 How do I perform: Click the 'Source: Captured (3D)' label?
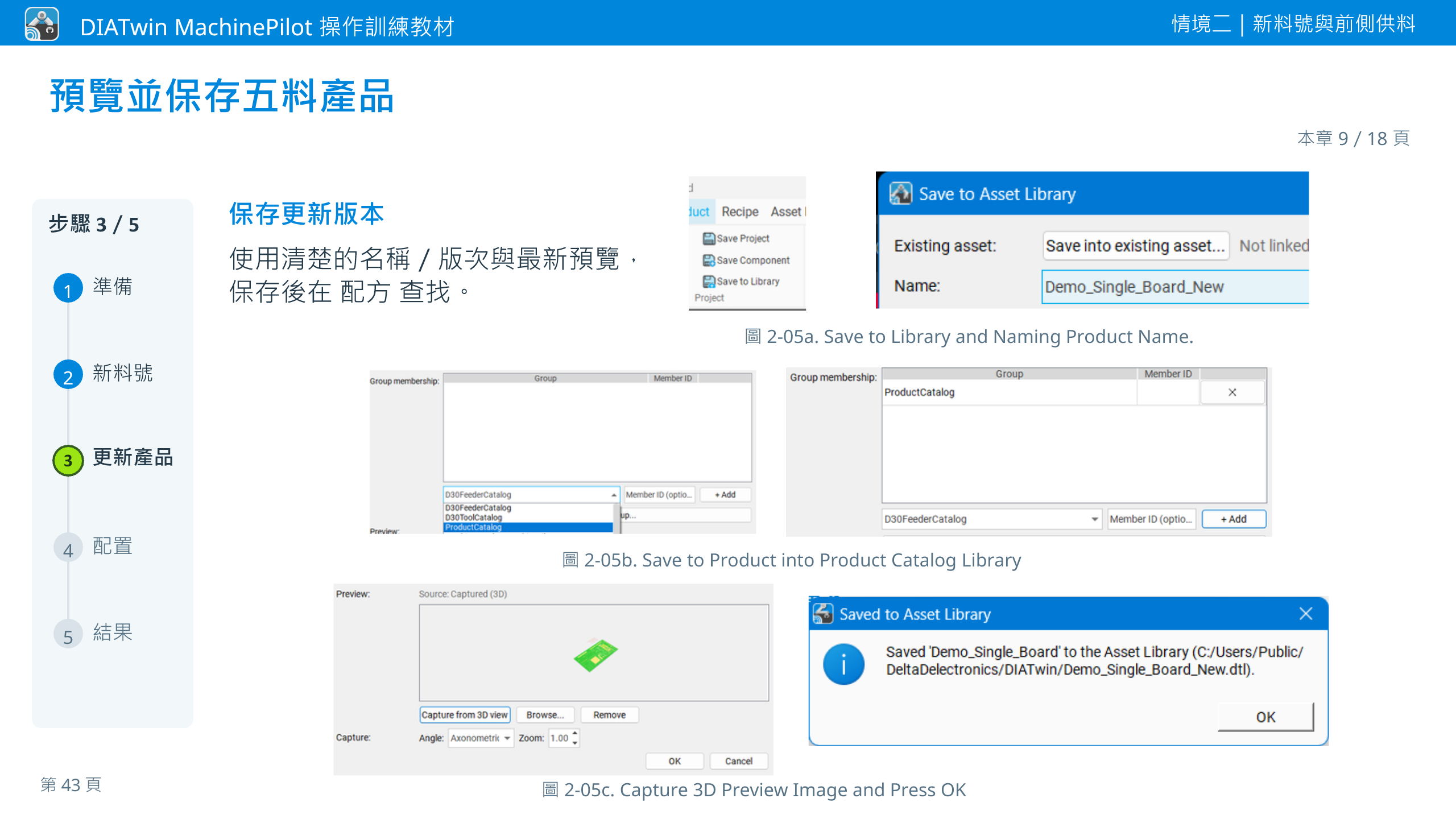463,594
